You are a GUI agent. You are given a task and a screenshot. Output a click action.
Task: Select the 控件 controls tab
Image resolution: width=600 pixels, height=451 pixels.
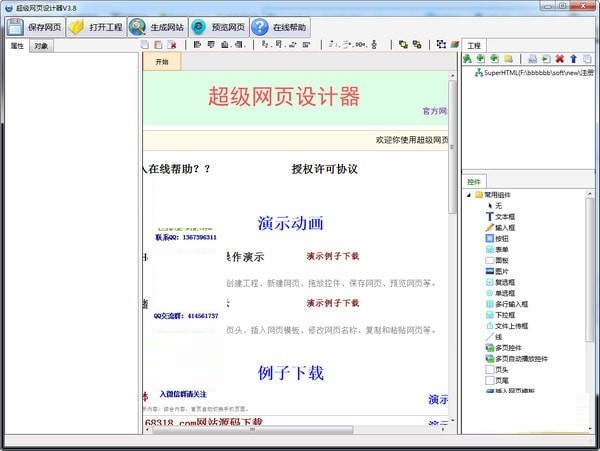474,182
